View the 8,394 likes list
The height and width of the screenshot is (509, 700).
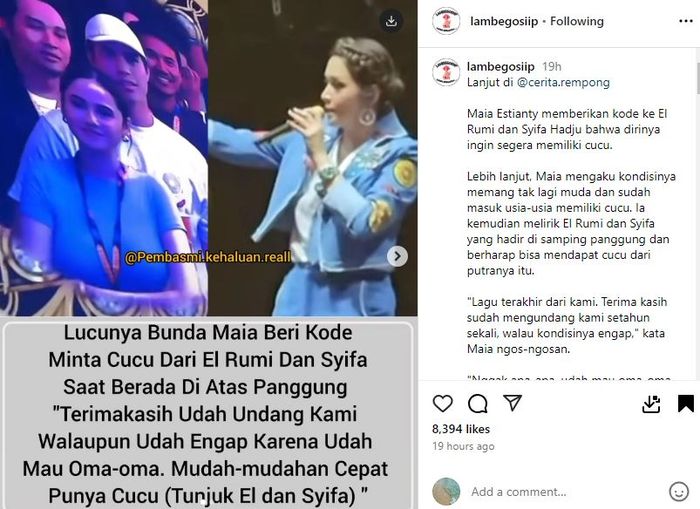[x=461, y=429]
